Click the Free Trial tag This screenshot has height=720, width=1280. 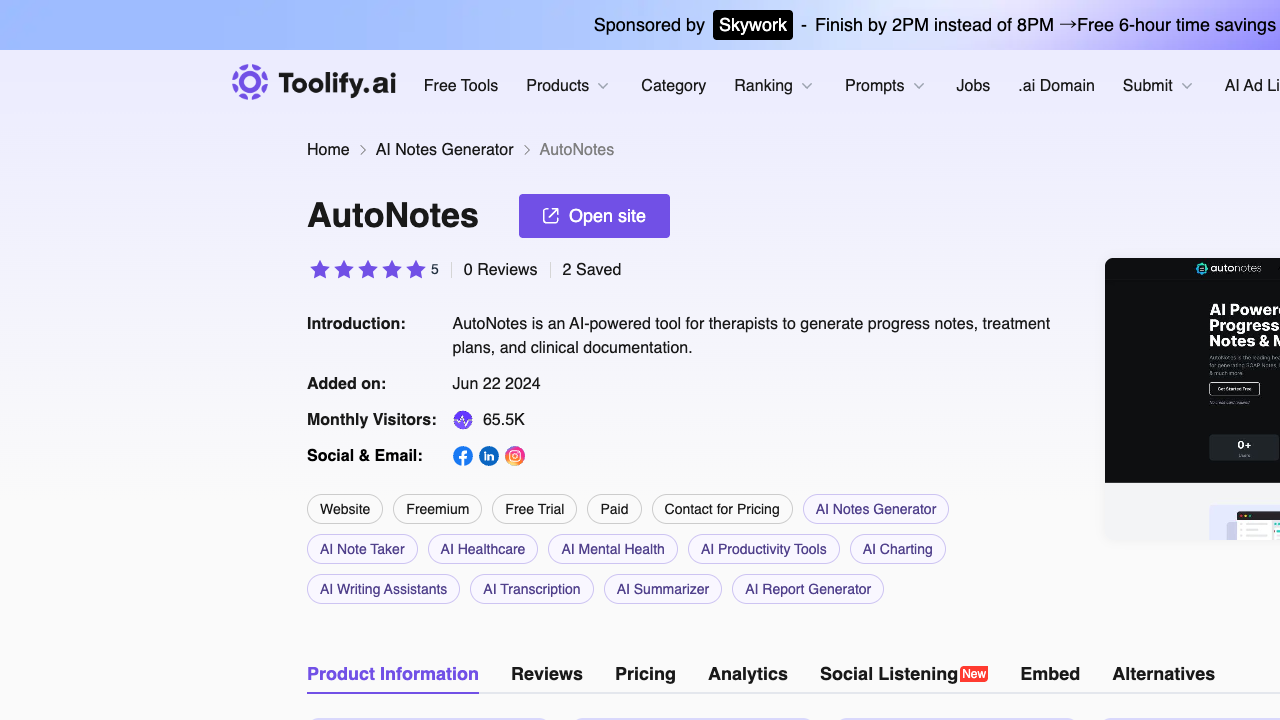(535, 509)
